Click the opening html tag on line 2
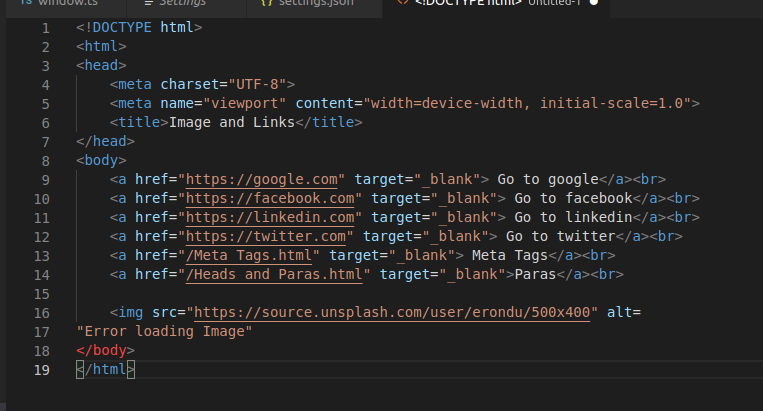The width and height of the screenshot is (763, 411). click(x=101, y=46)
